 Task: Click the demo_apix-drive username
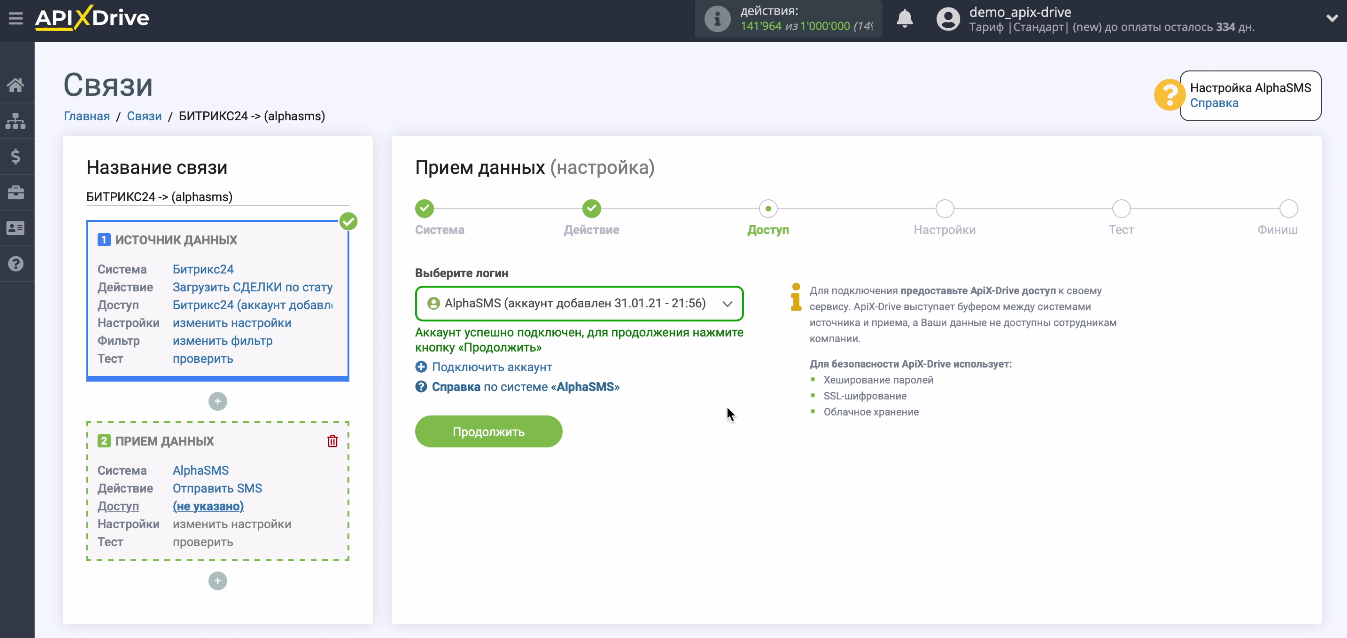[x=1020, y=12]
